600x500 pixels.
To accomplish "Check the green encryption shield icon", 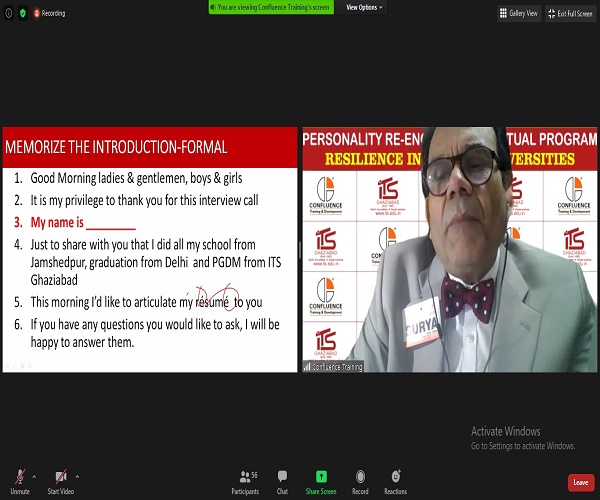I will (23, 13).
